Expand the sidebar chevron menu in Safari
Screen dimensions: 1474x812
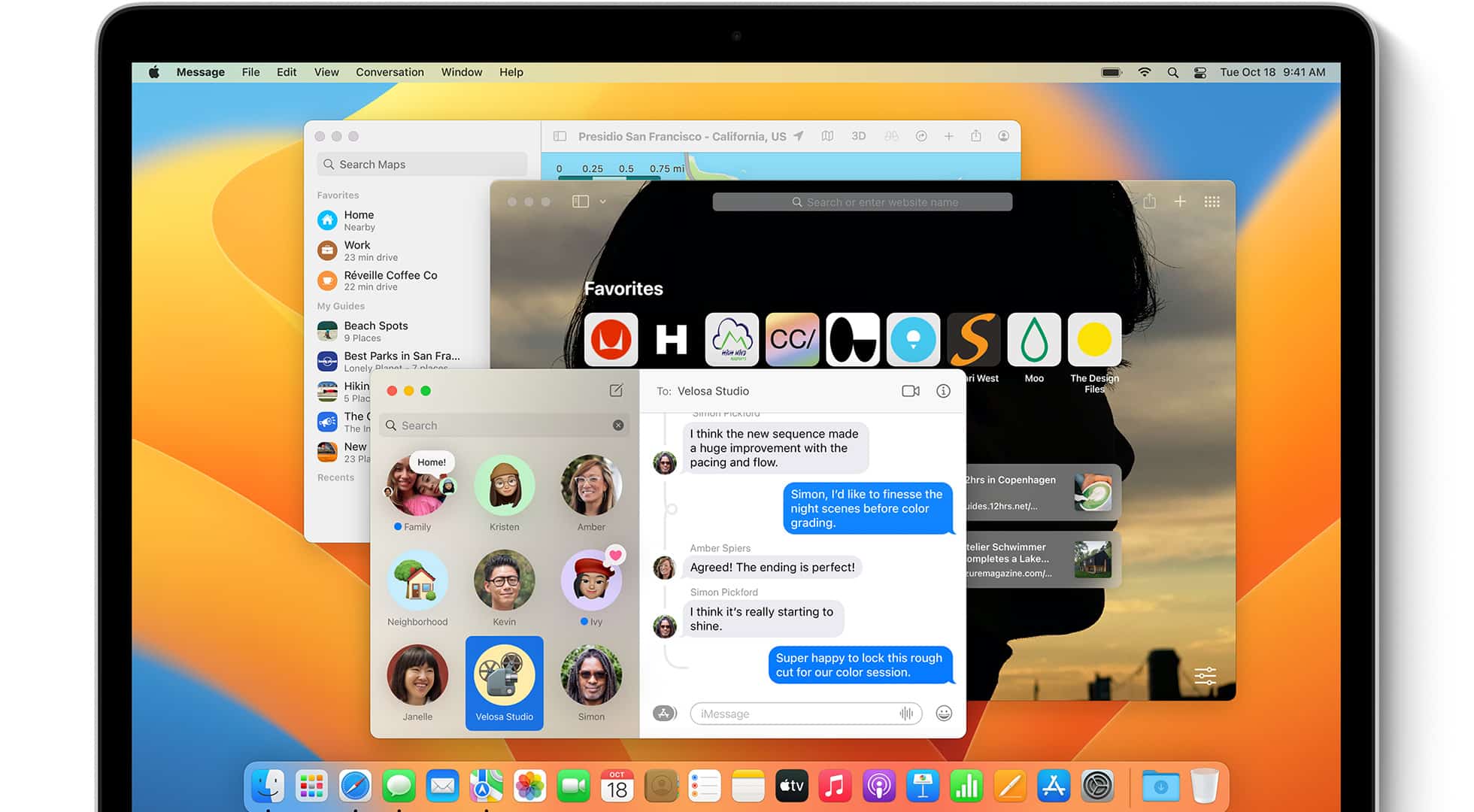coord(602,201)
